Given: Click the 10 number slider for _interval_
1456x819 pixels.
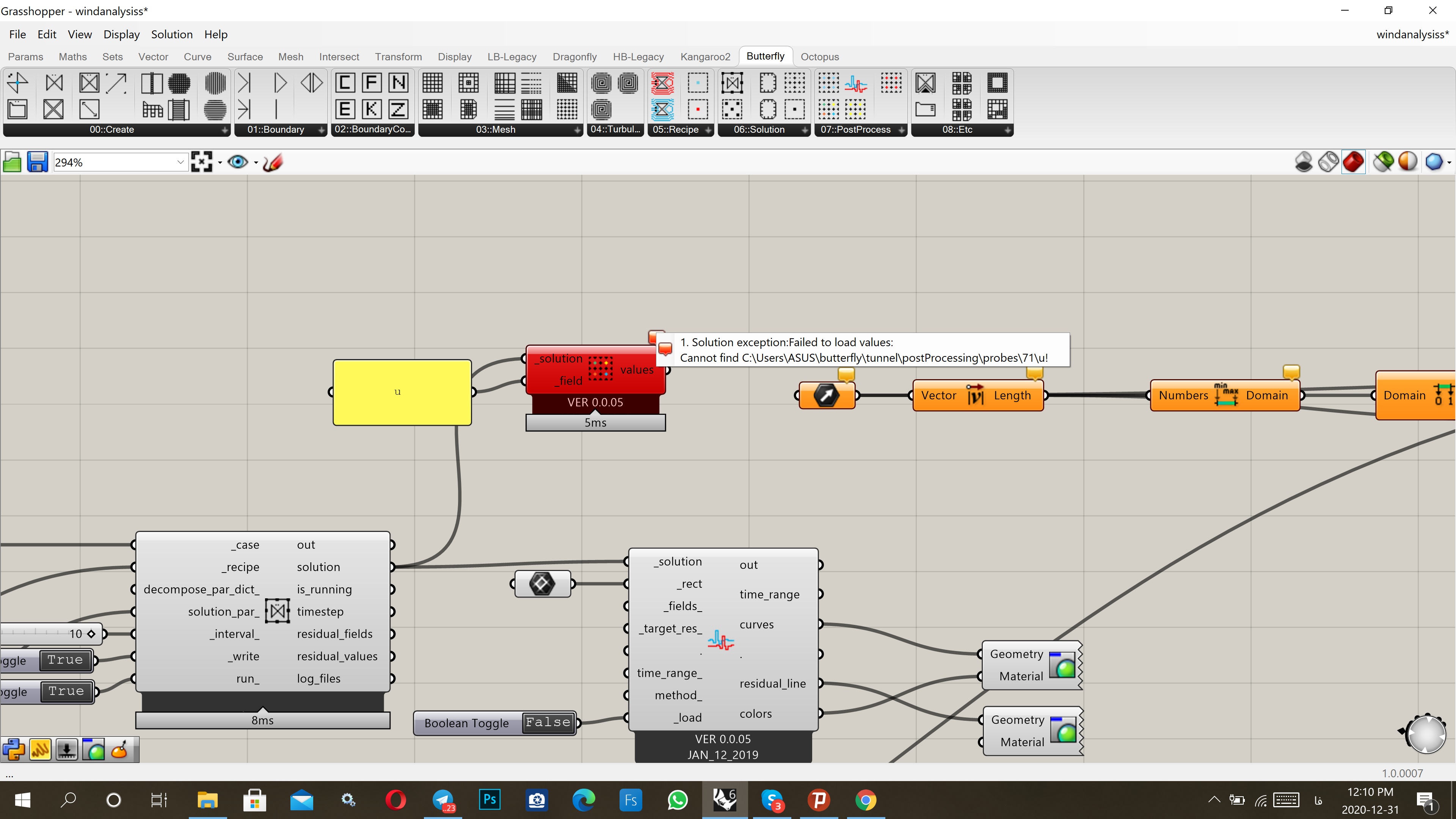Looking at the screenshot, I should tap(51, 634).
